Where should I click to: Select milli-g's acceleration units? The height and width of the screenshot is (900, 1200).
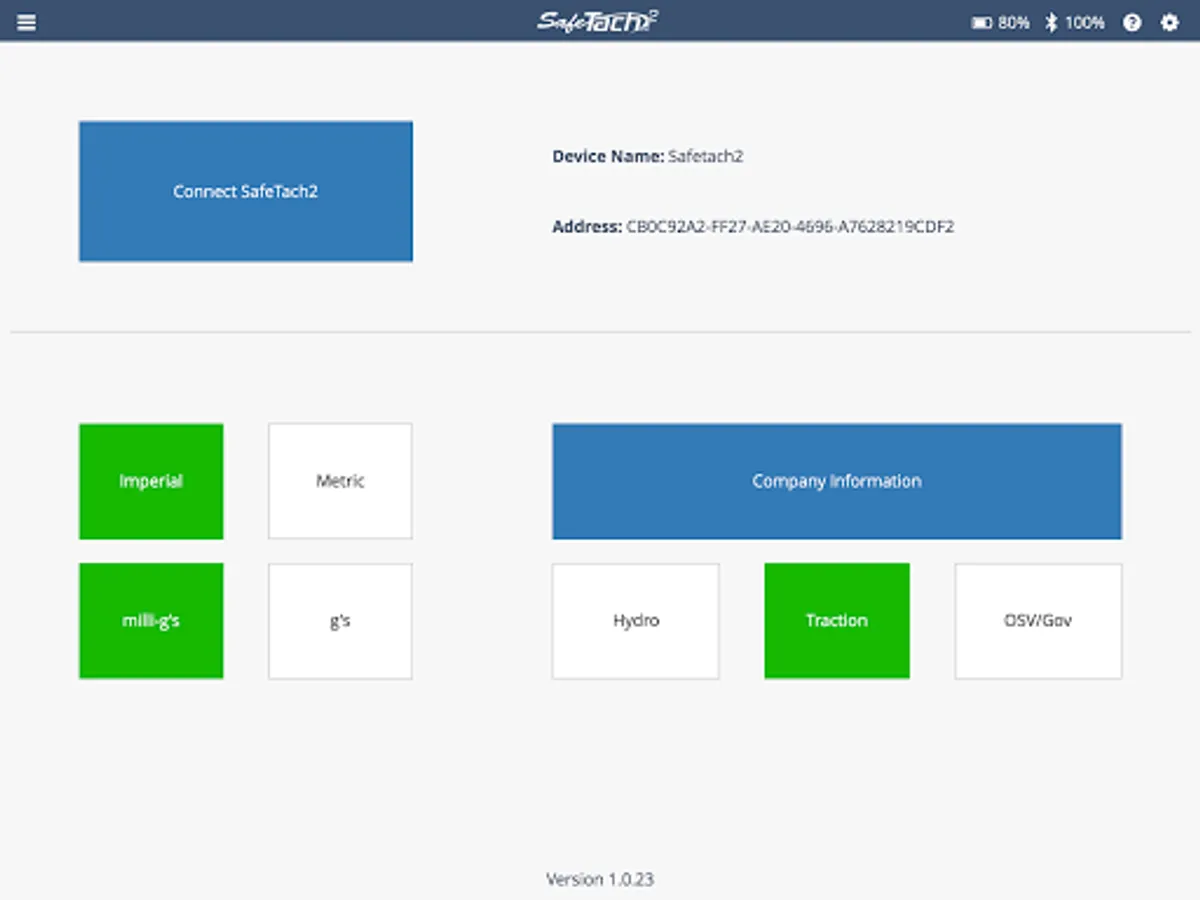pos(151,621)
